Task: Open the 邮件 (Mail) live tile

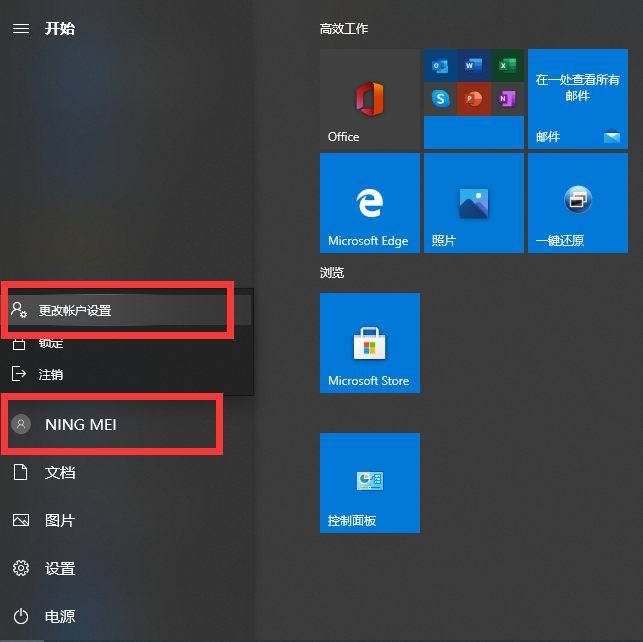Action: tap(577, 98)
